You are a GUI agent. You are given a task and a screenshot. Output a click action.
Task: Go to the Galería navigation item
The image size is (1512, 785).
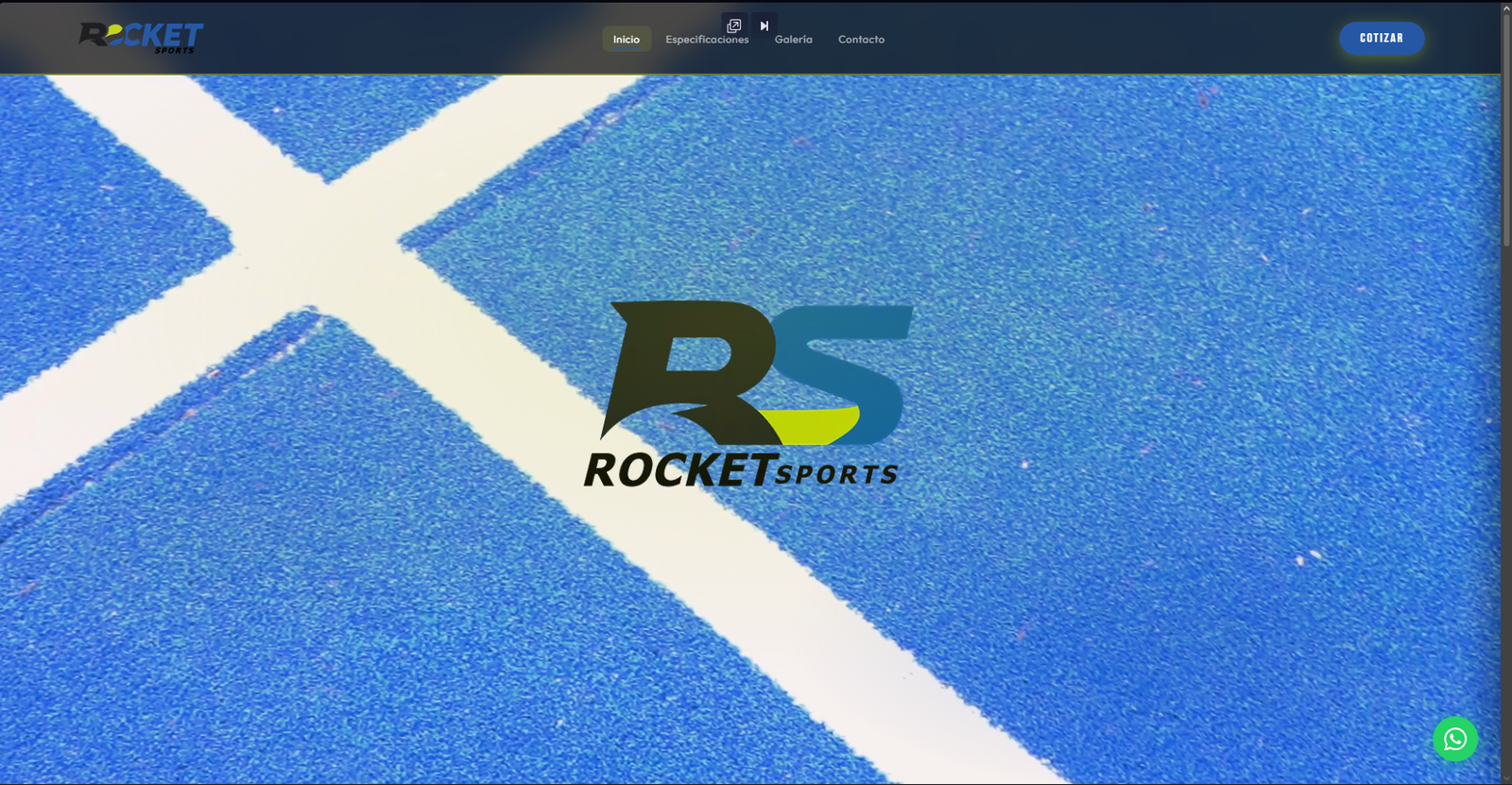pyautogui.click(x=794, y=40)
